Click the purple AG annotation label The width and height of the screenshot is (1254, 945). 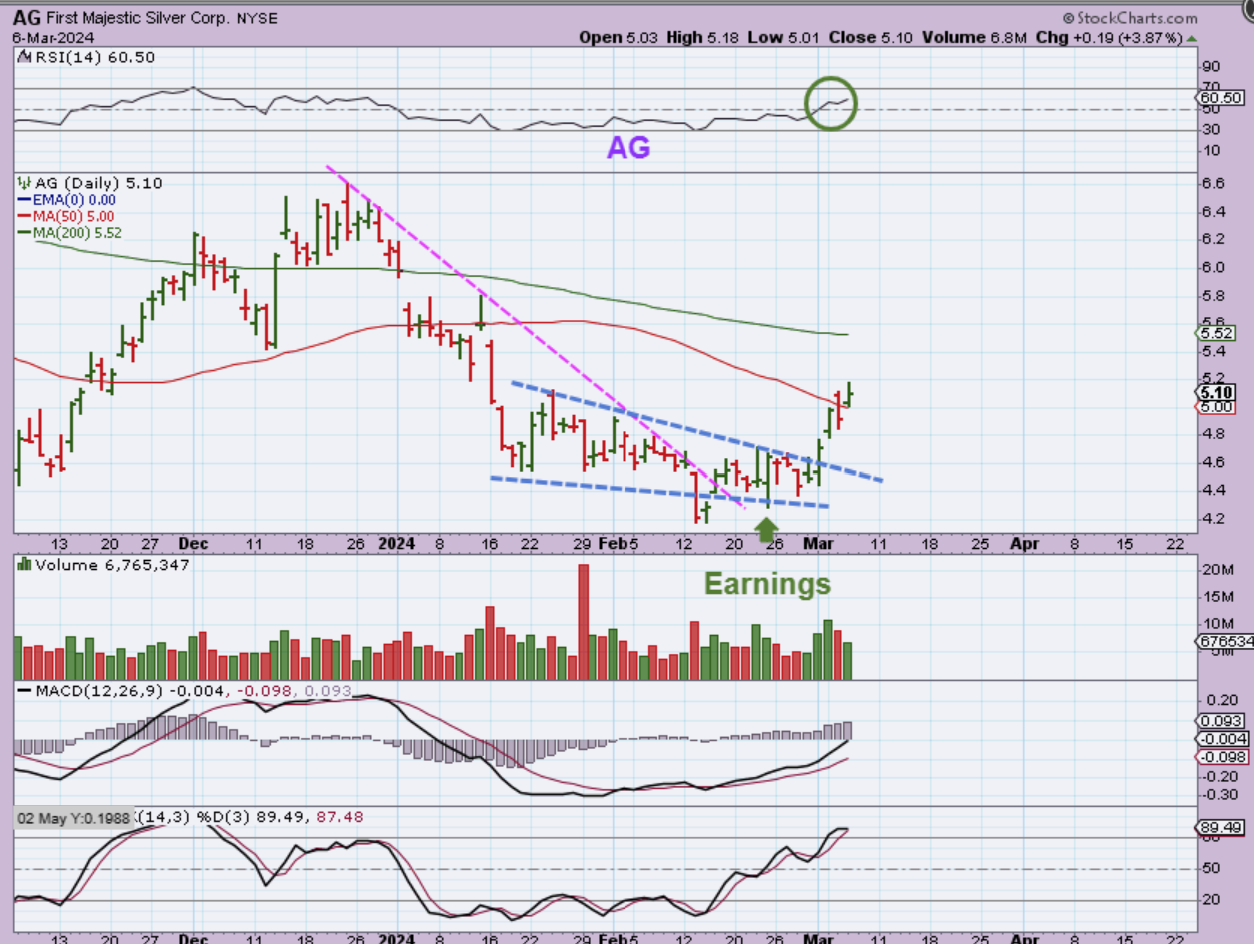click(629, 148)
